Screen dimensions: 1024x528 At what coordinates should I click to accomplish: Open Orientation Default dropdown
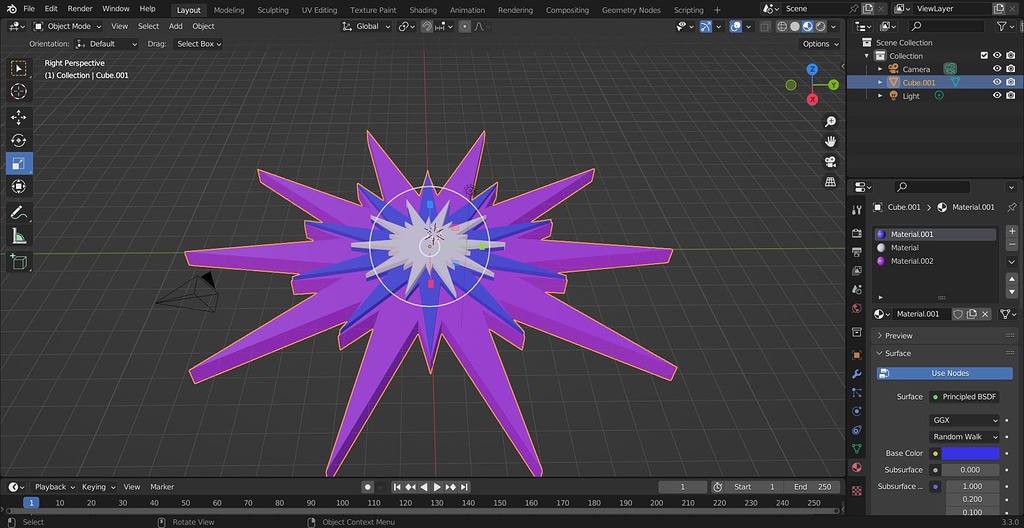(106, 44)
